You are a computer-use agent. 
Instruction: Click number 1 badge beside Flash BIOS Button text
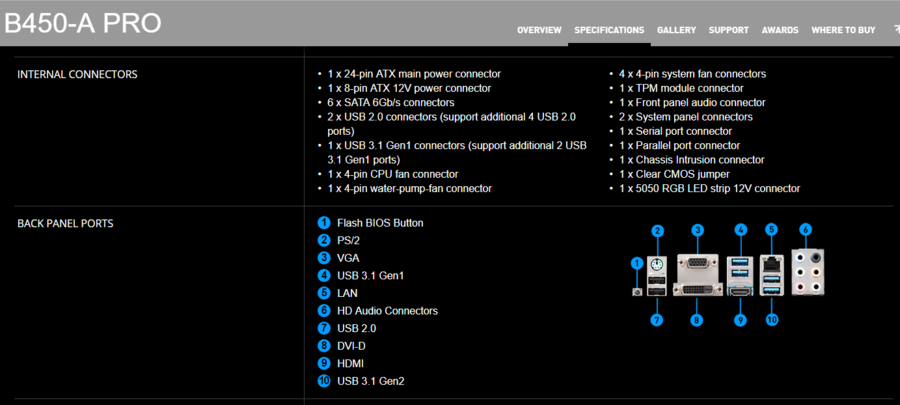point(324,223)
